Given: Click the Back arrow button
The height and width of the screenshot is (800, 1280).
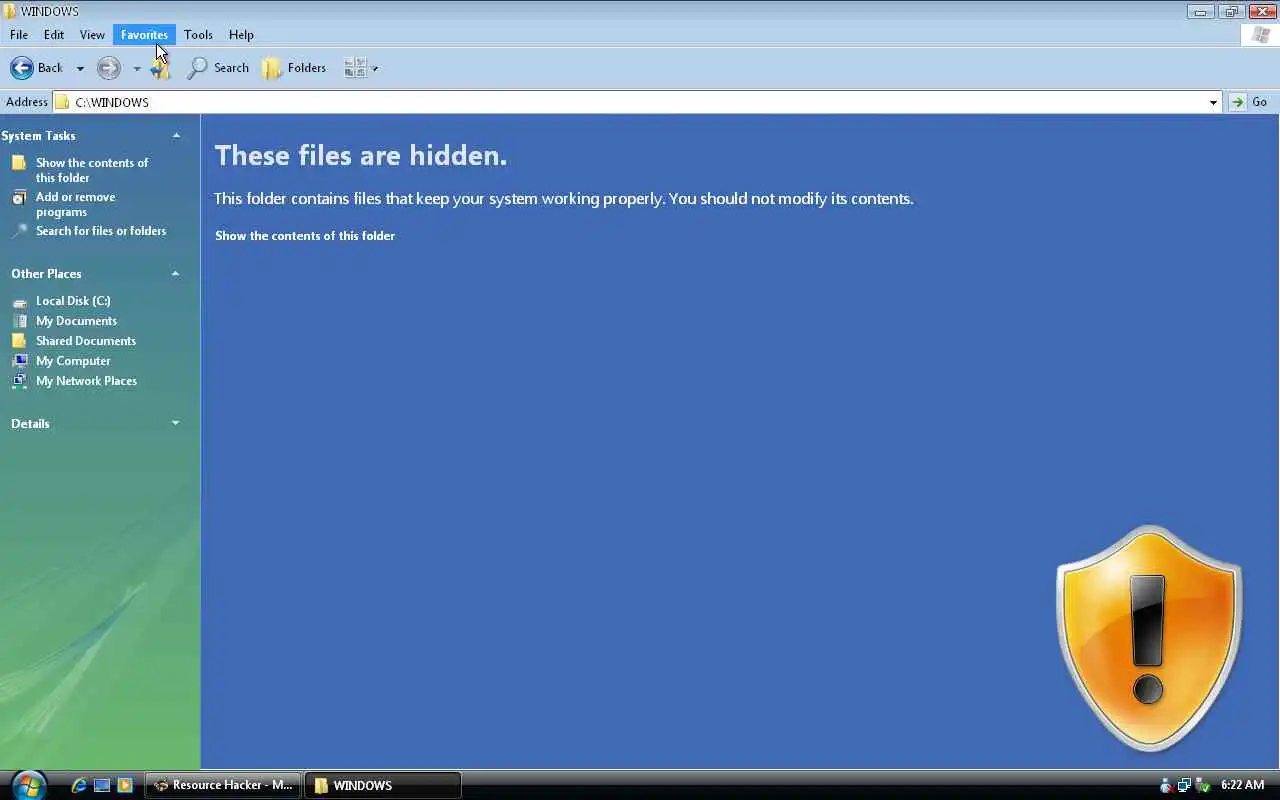Looking at the screenshot, I should pos(36,68).
